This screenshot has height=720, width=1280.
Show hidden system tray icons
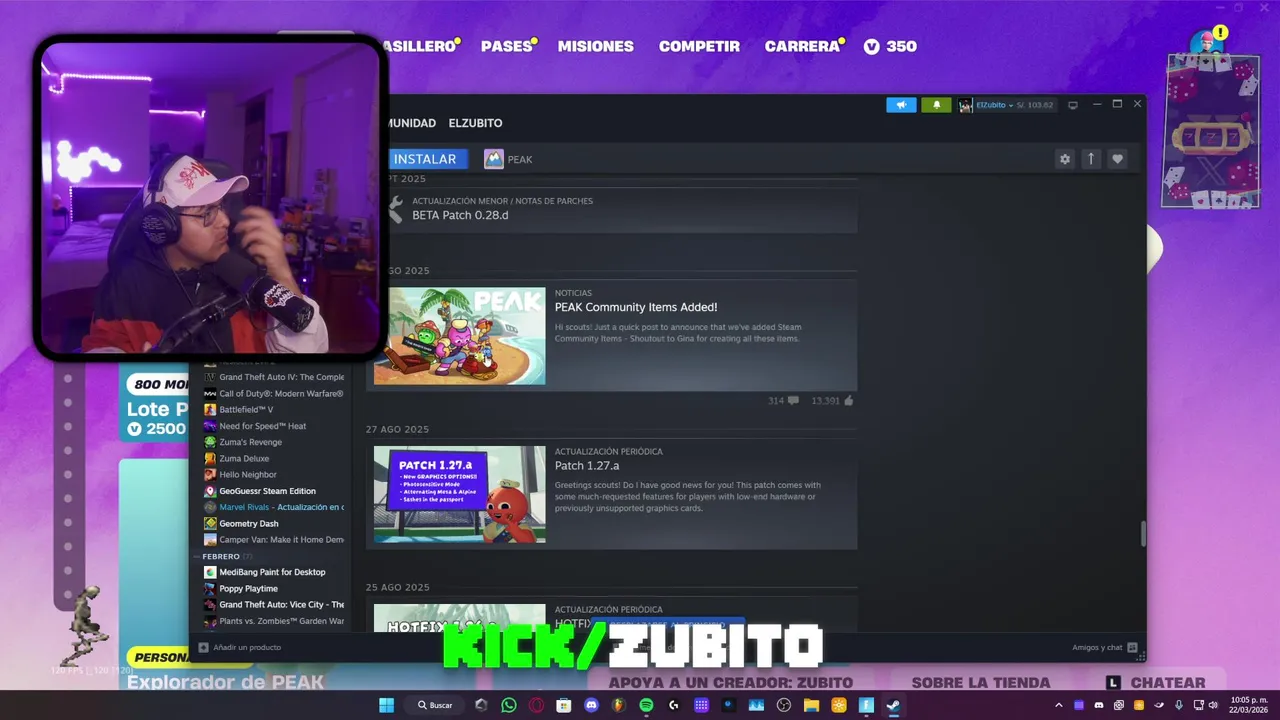[1059, 705]
